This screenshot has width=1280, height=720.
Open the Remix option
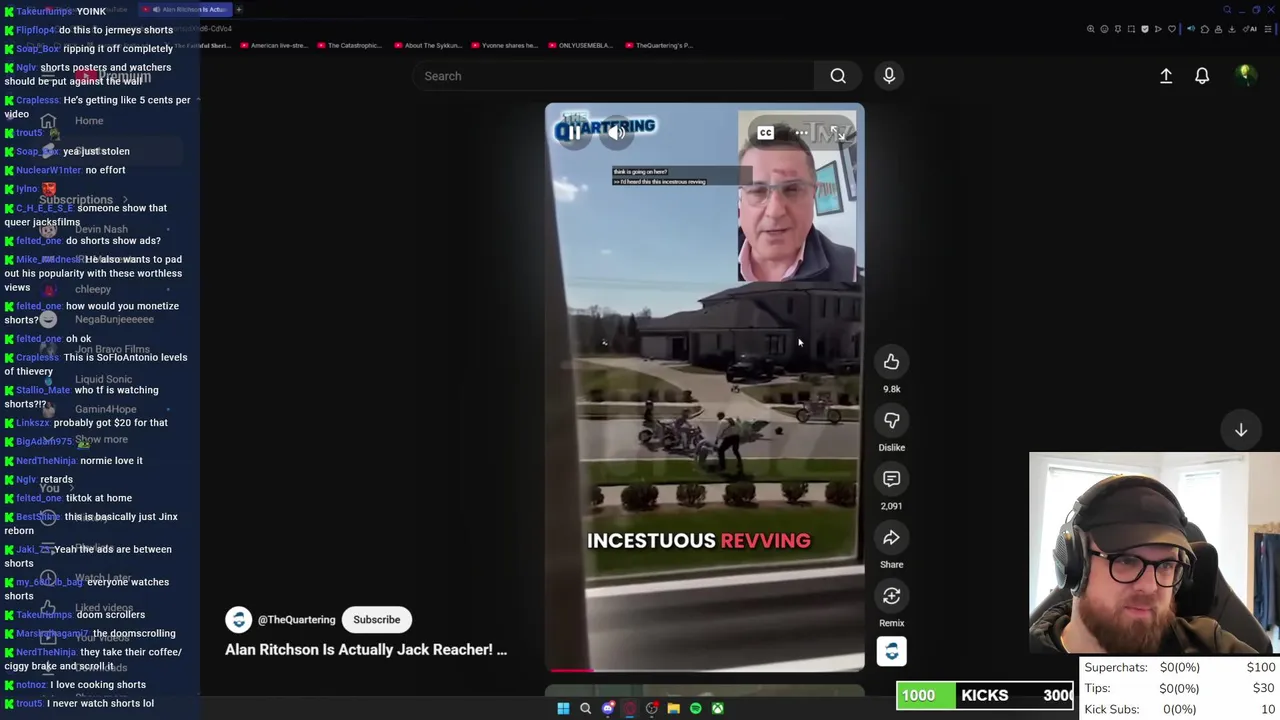click(x=891, y=596)
